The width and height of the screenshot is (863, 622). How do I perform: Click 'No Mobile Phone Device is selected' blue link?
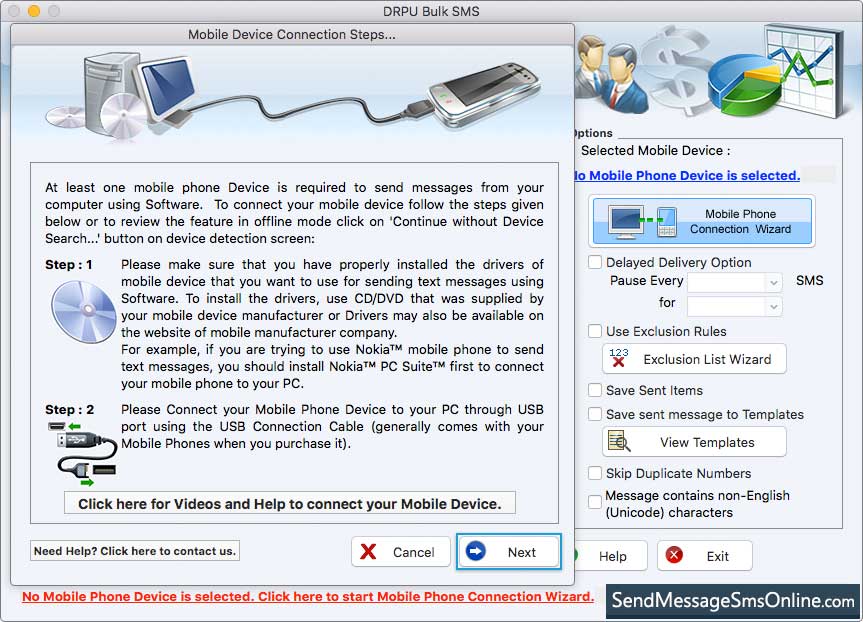click(687, 175)
